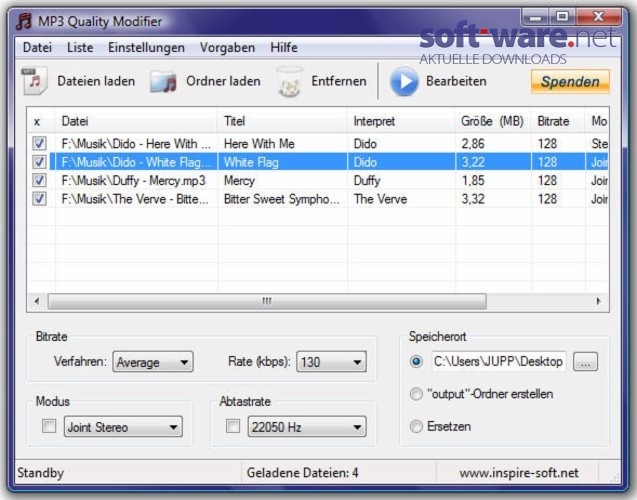Uncheck the Bitter Sweet Symphony file checkbox

click(x=39, y=199)
